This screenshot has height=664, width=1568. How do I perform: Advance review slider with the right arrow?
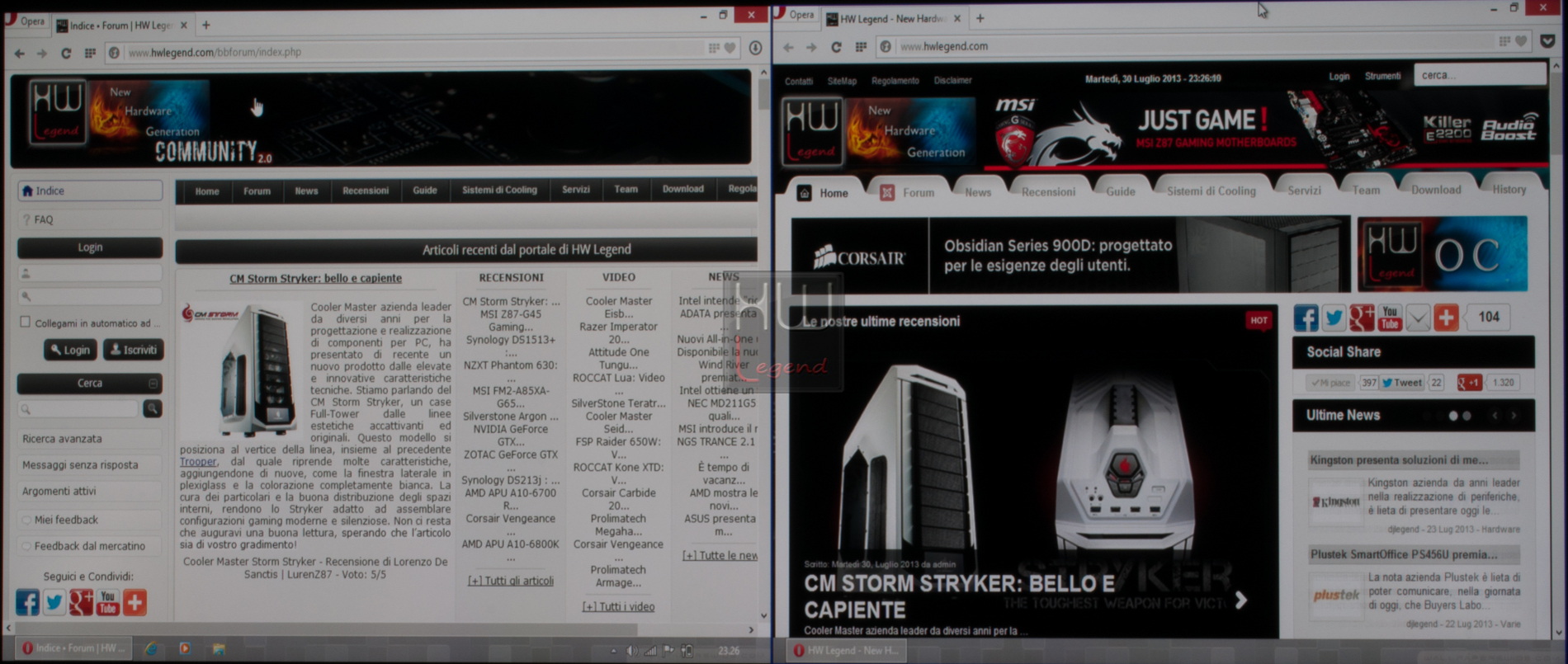[x=1241, y=600]
